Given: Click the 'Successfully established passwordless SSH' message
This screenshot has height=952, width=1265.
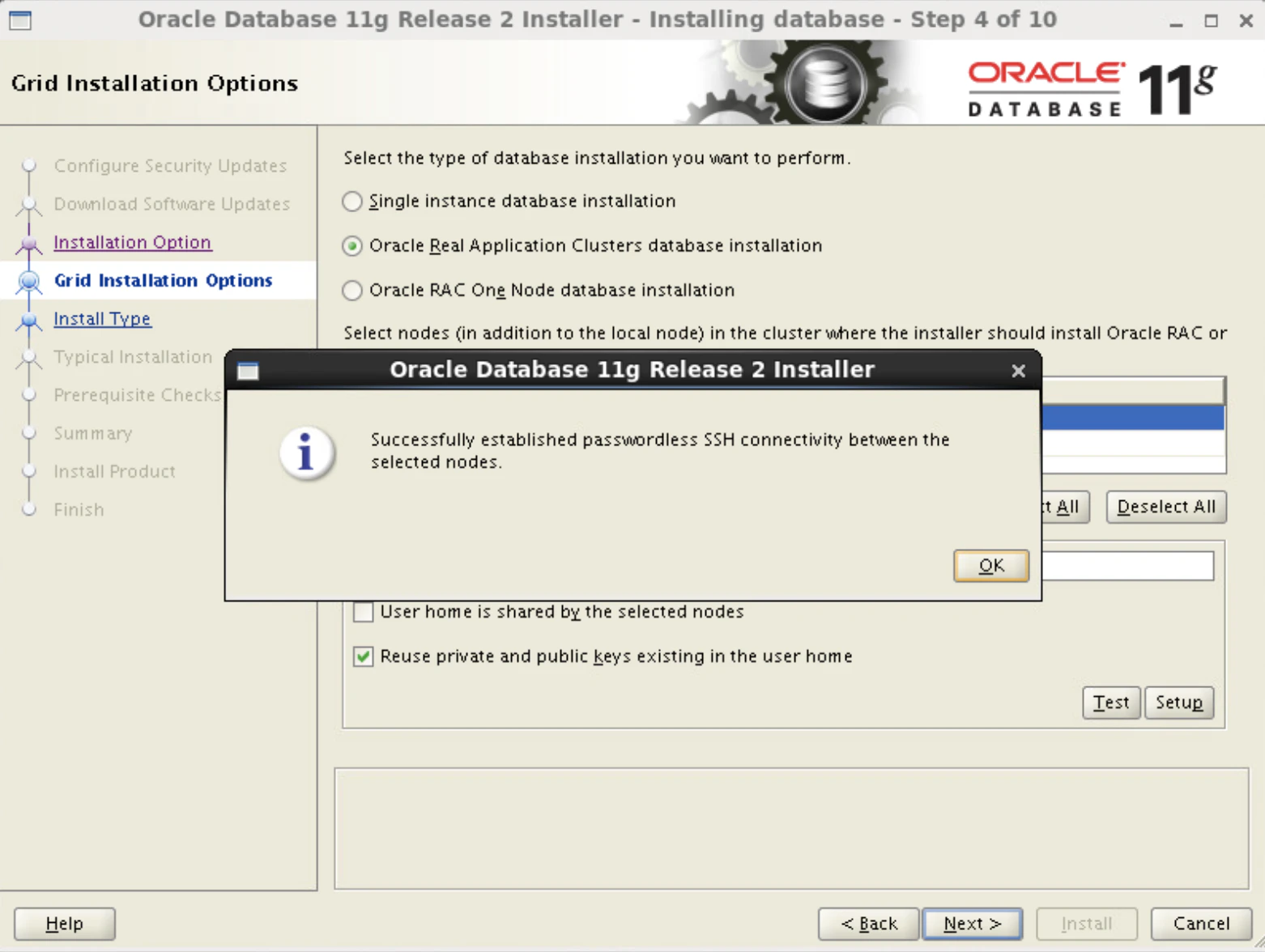Looking at the screenshot, I should 660,451.
